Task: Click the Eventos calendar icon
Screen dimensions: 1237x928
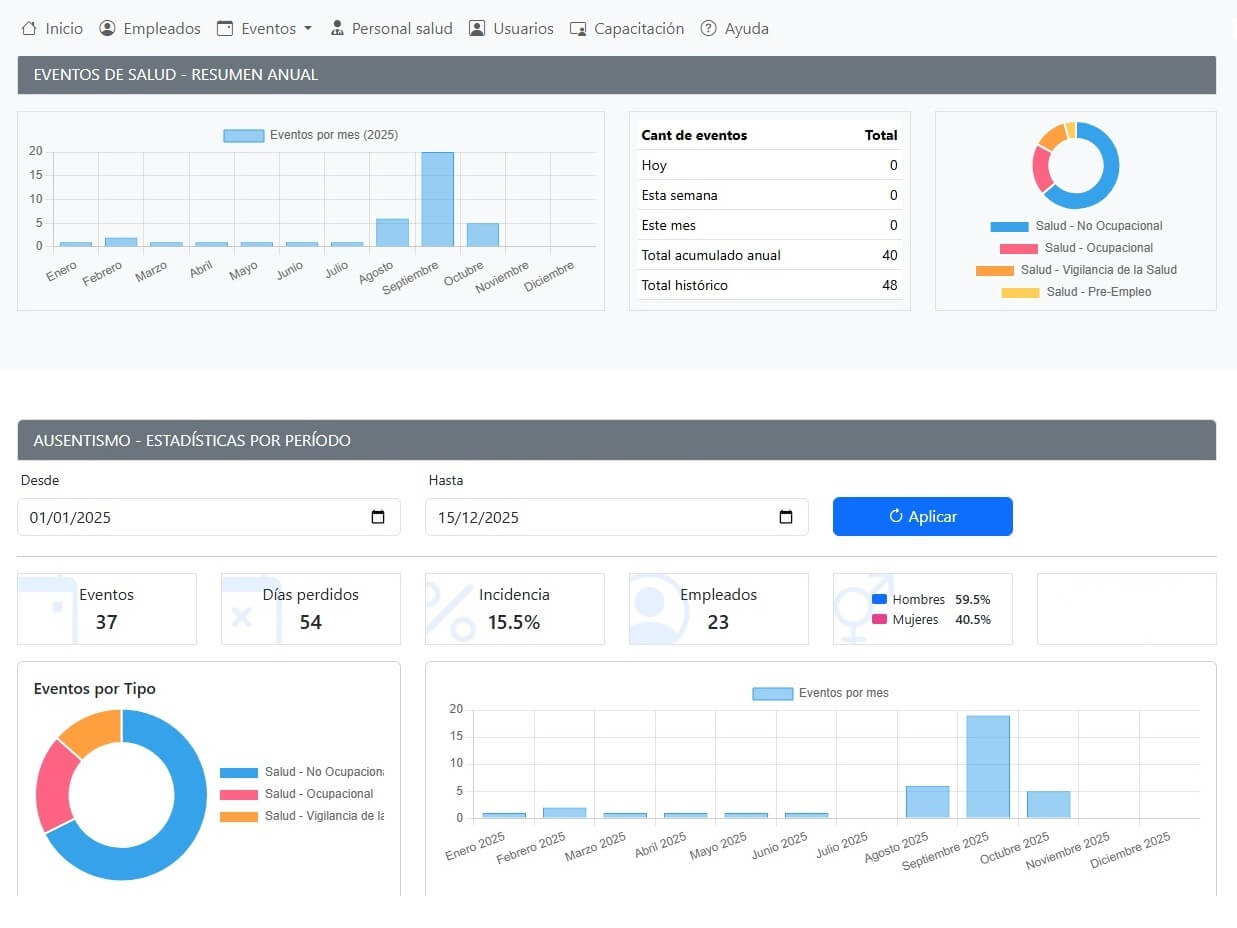Action: (225, 29)
